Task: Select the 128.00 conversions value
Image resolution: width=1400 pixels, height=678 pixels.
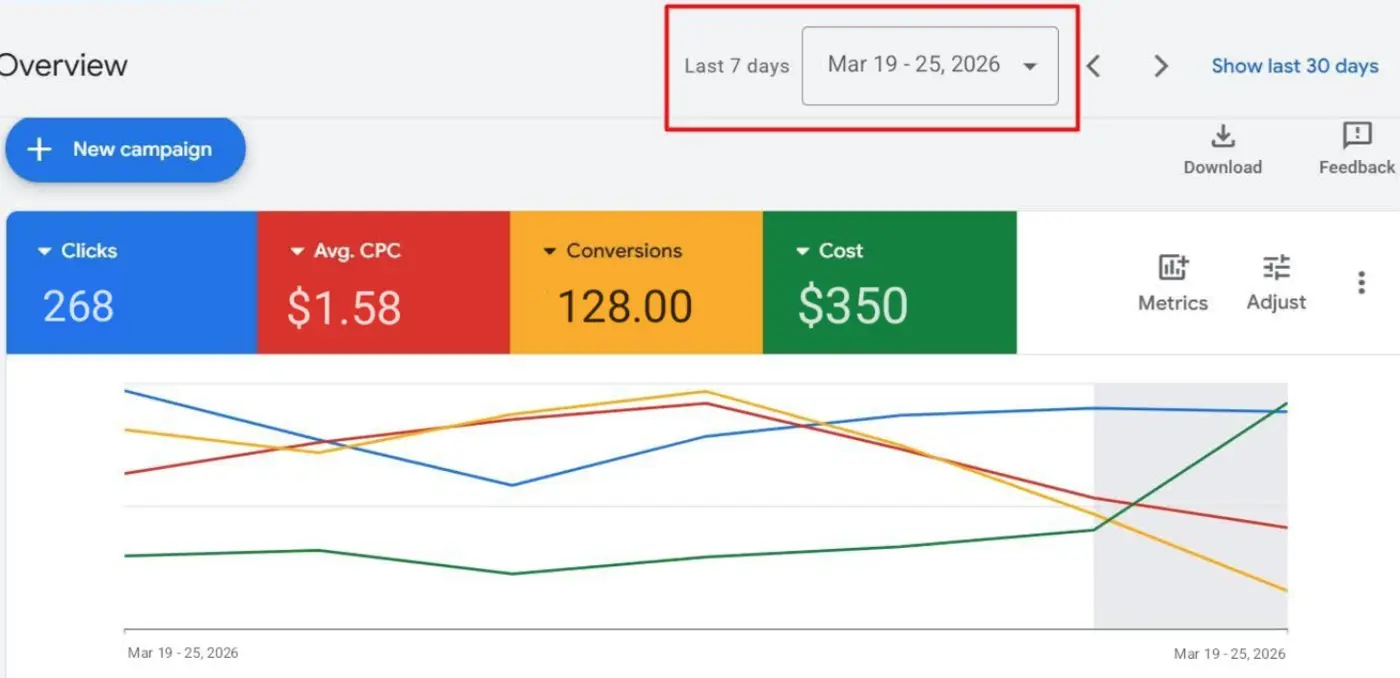Action: [x=625, y=306]
